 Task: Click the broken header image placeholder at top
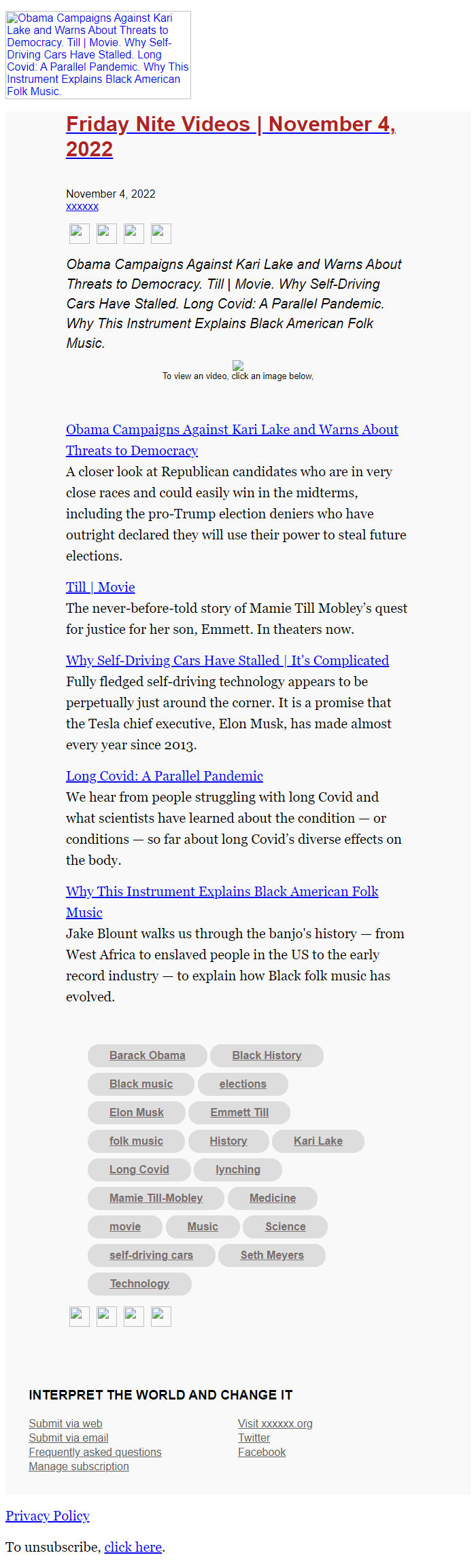click(98, 54)
